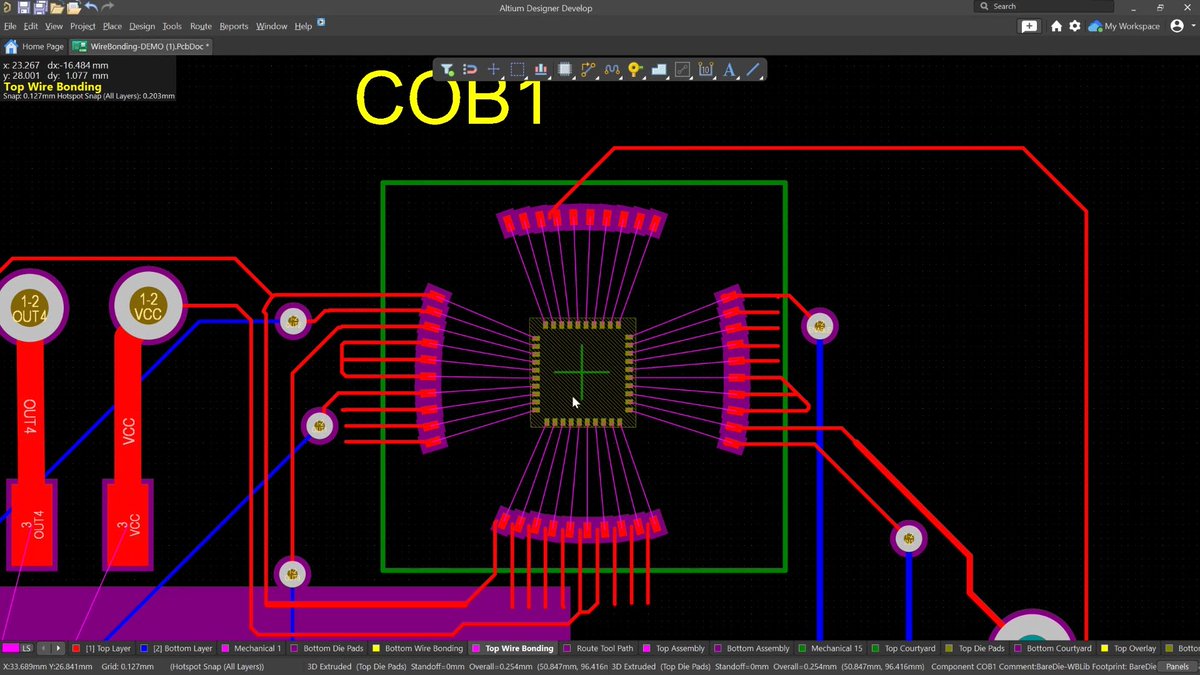Click the Search box in title bar
Screen dimensions: 1200x675
coord(1042,6)
